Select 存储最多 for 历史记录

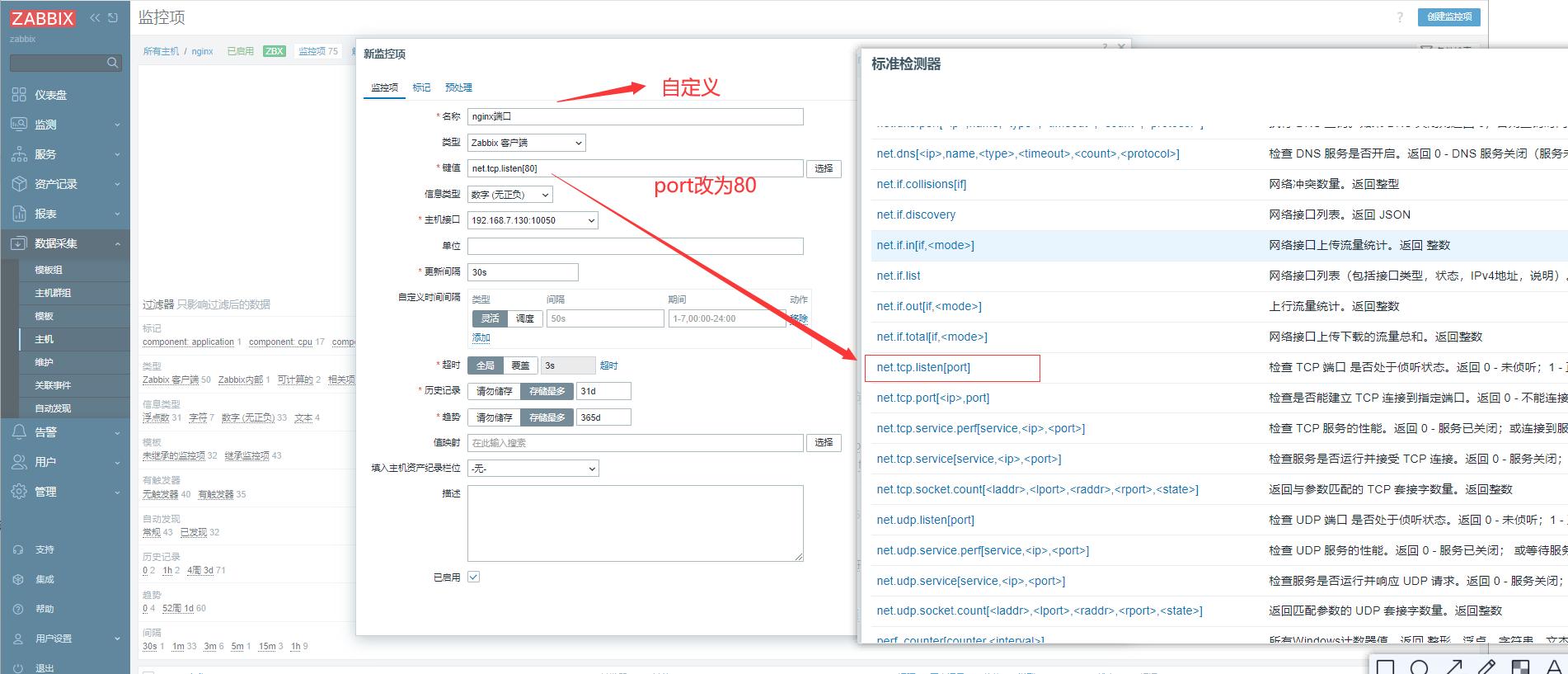coord(547,391)
